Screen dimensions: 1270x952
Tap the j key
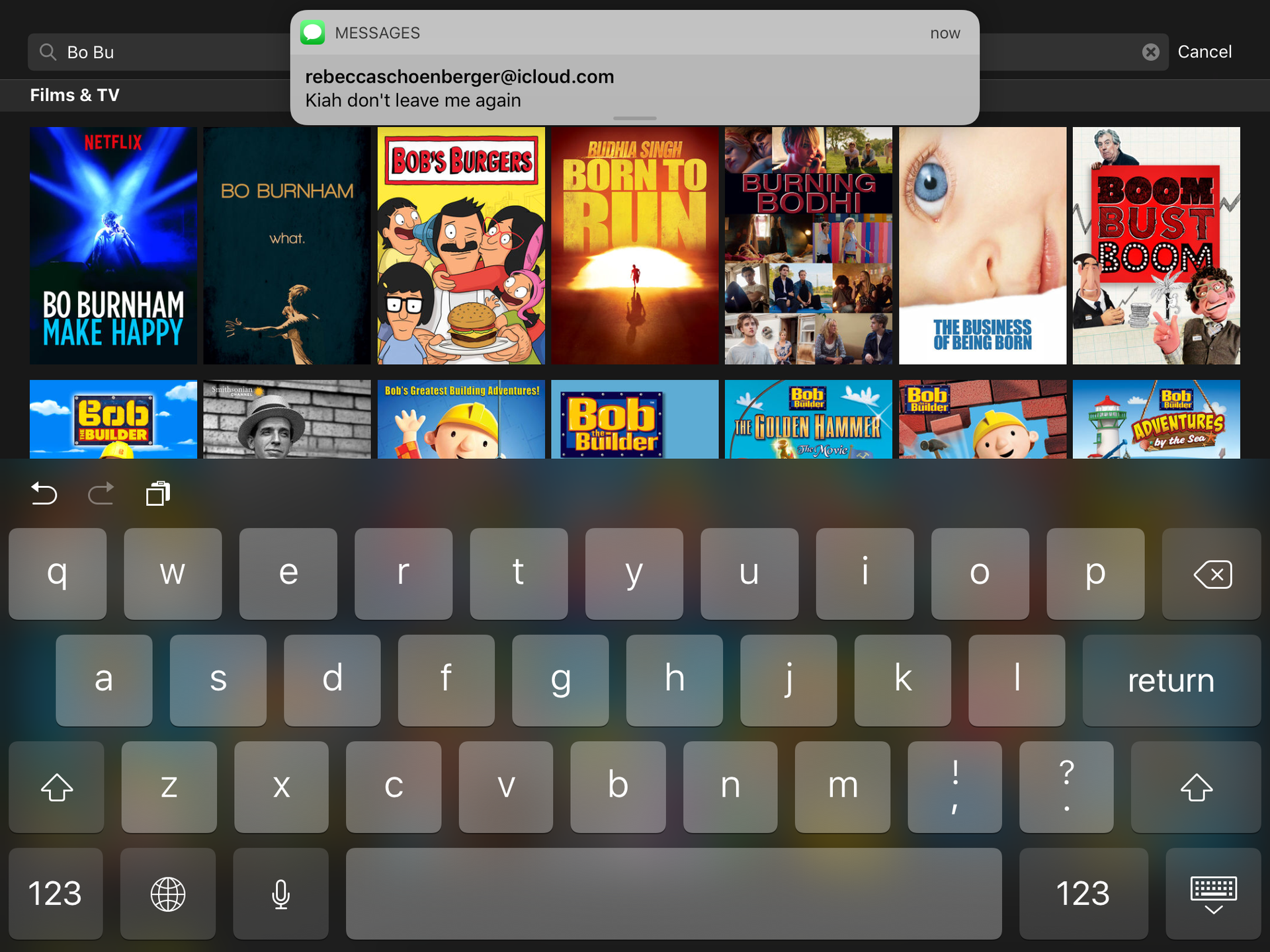[x=788, y=680]
